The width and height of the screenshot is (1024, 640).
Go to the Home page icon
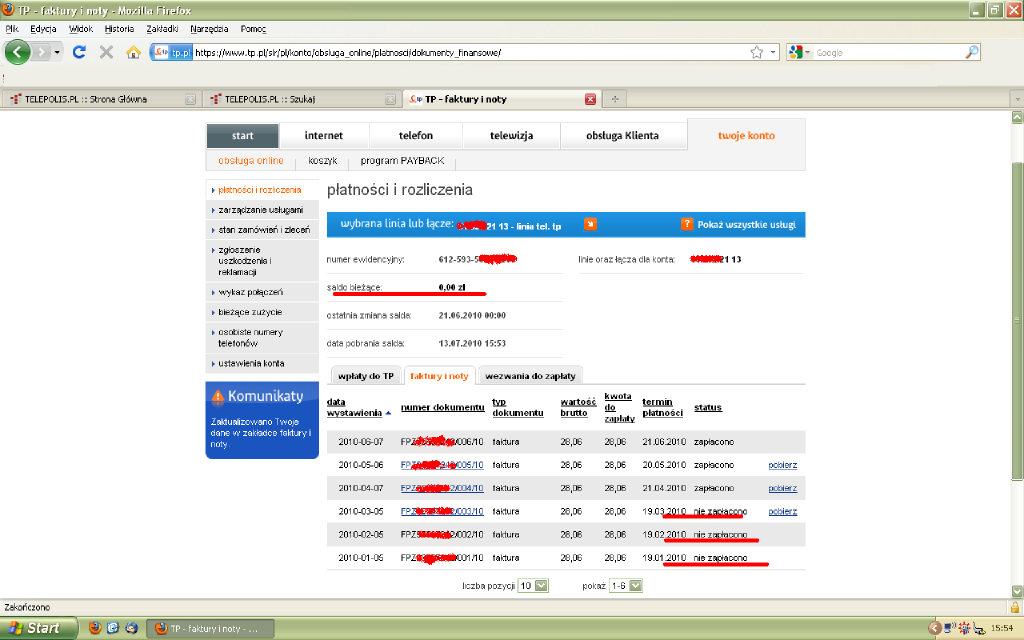click(x=133, y=52)
